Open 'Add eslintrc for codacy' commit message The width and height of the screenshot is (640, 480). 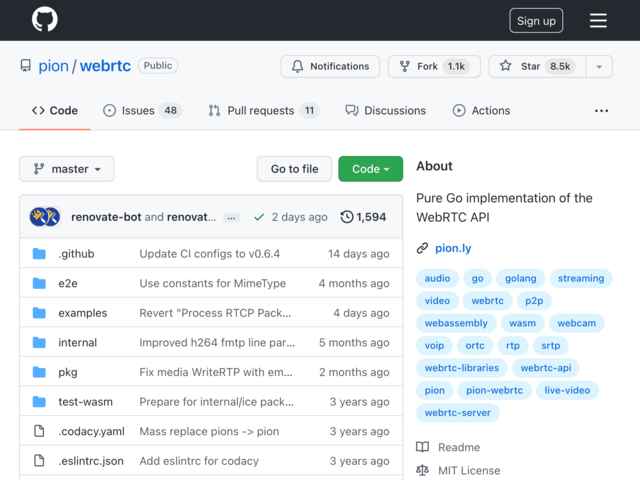tap(199, 461)
